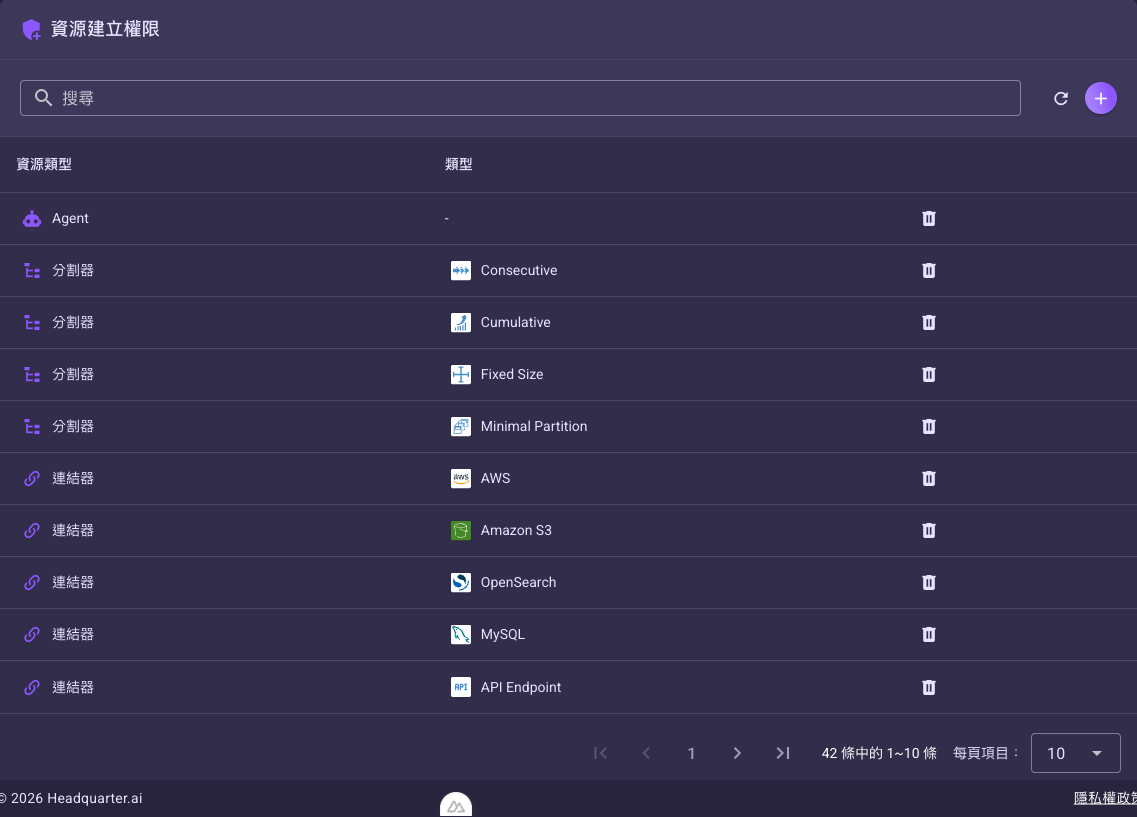Image resolution: width=1137 pixels, height=817 pixels.
Task: Click the 資源建立權限 page title
Action: point(105,29)
